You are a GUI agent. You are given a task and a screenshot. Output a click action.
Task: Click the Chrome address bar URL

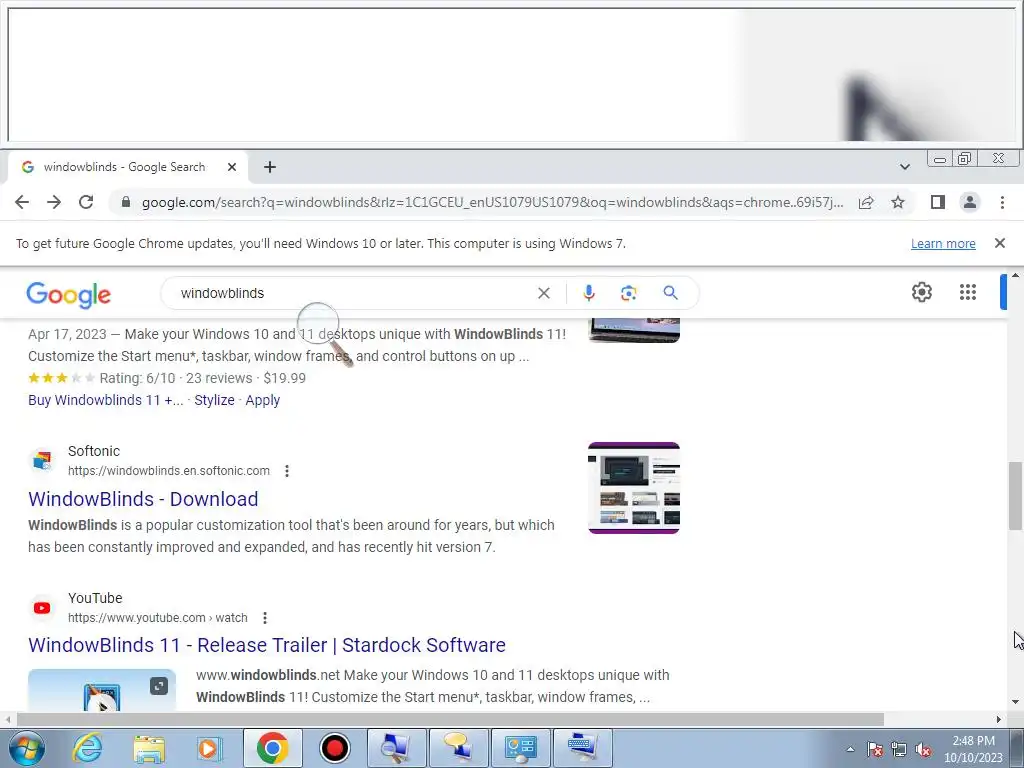click(492, 202)
